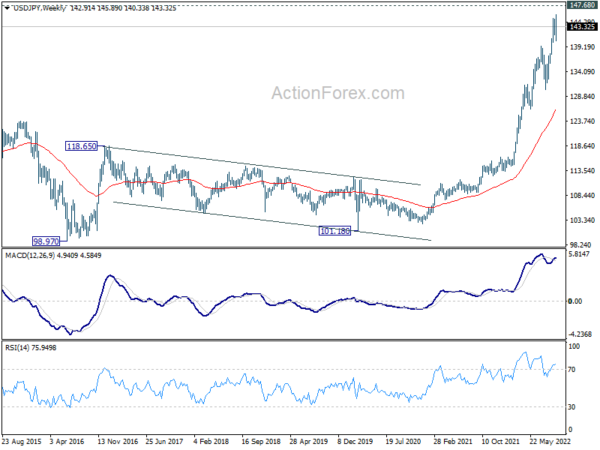
Task: Click the 128.840 price axis value
Action: click(582, 96)
